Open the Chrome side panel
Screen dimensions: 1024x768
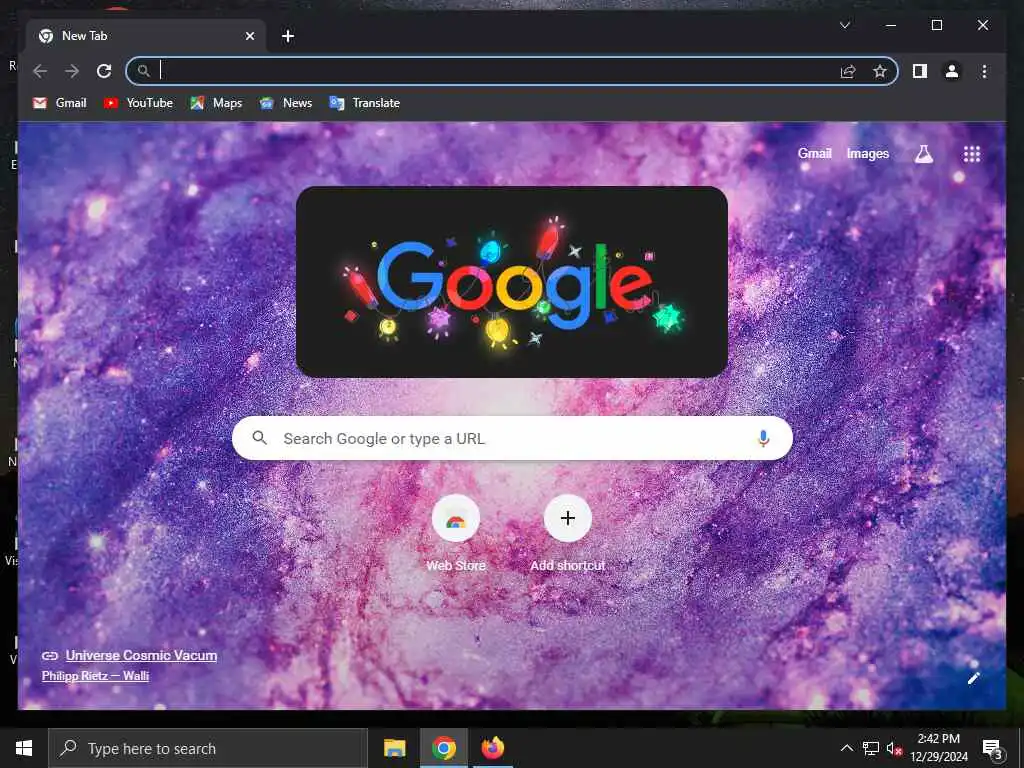point(920,71)
